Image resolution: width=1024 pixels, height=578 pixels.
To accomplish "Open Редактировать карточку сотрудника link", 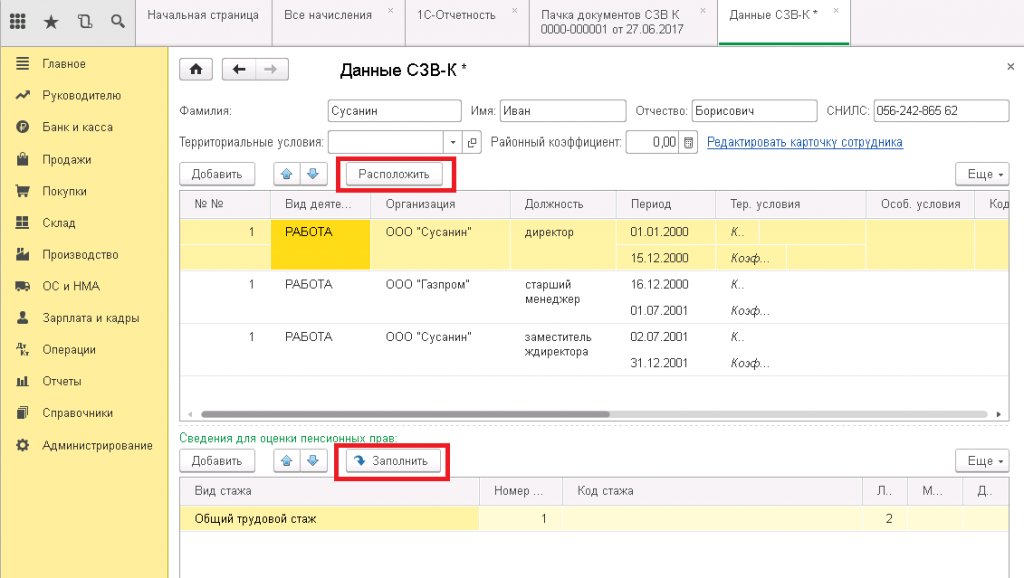I will [x=804, y=142].
